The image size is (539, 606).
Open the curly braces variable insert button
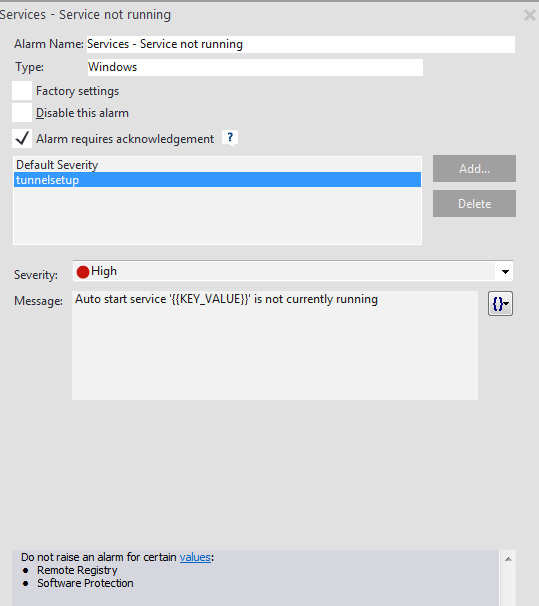pos(500,304)
